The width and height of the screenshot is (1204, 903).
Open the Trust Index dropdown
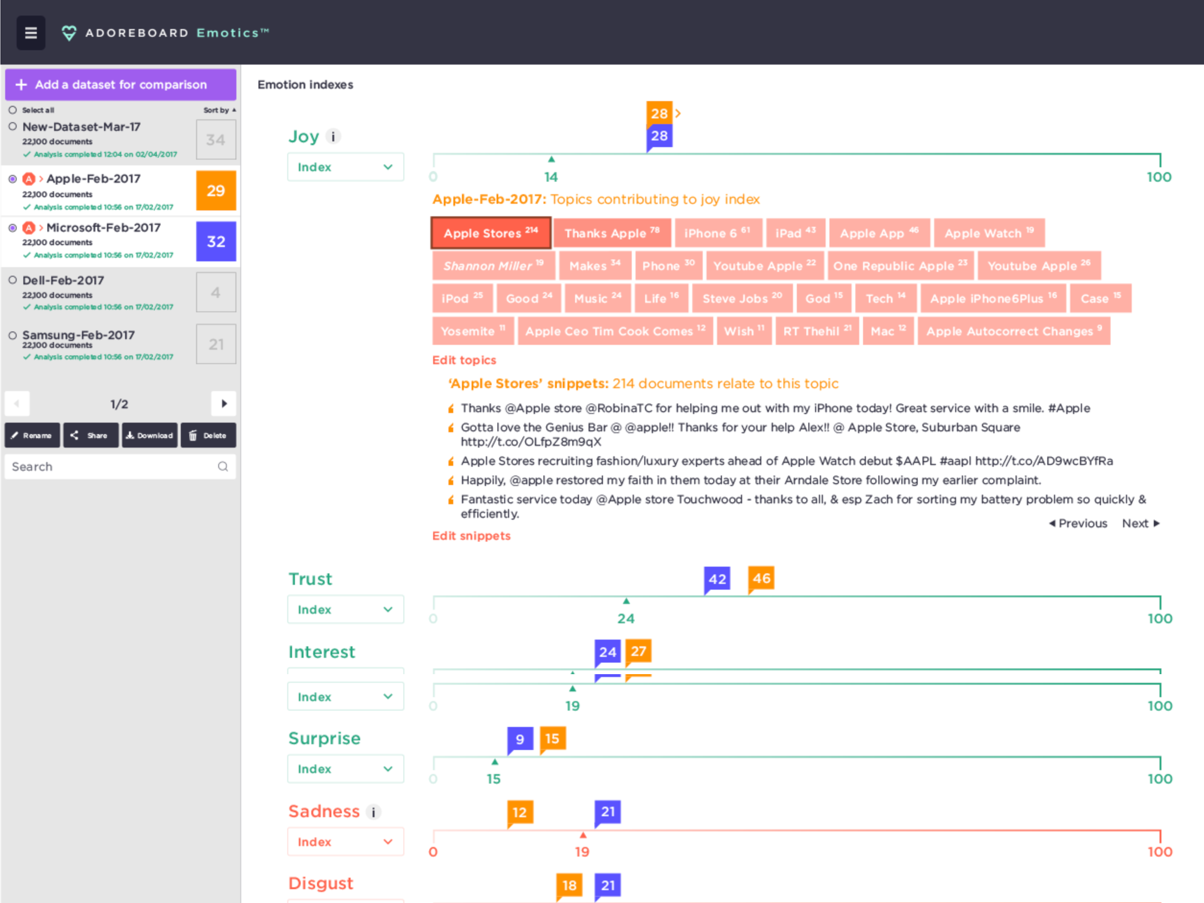click(346, 610)
